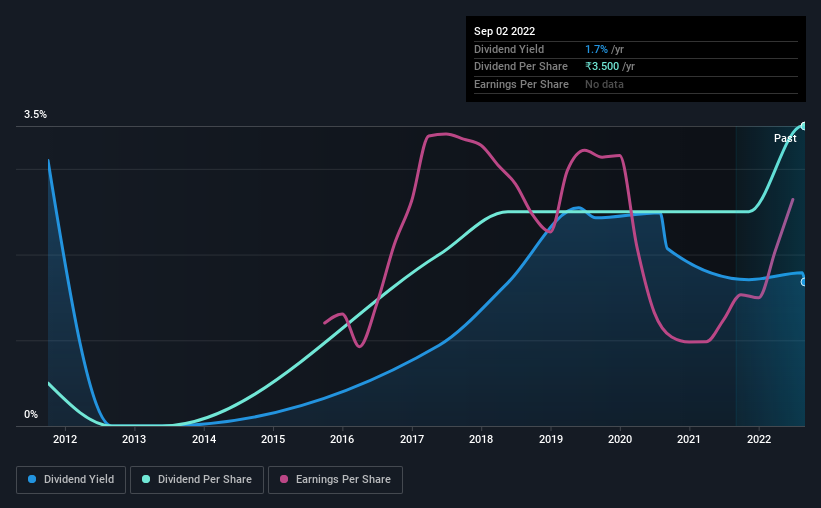
Task: Click the 2017 x-axis label
Action: pos(412,439)
